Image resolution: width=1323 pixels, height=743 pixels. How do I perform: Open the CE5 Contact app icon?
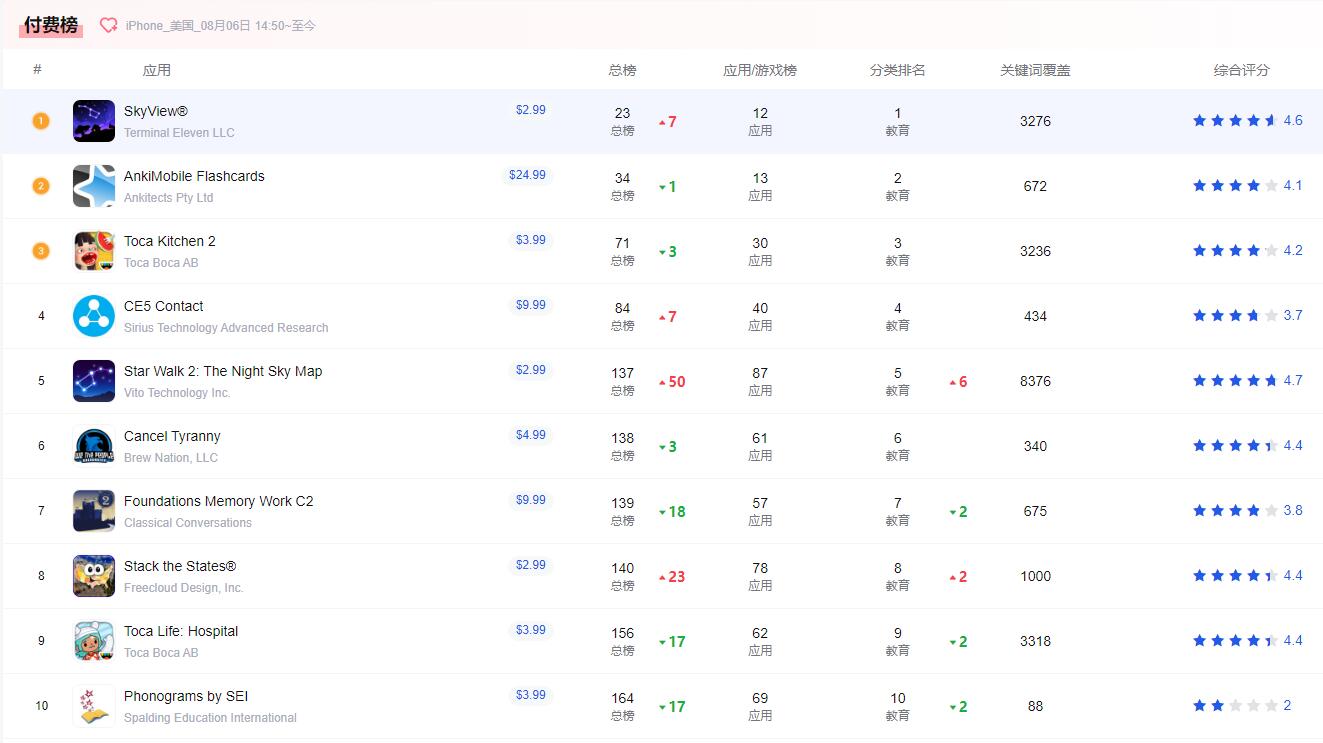click(94, 316)
